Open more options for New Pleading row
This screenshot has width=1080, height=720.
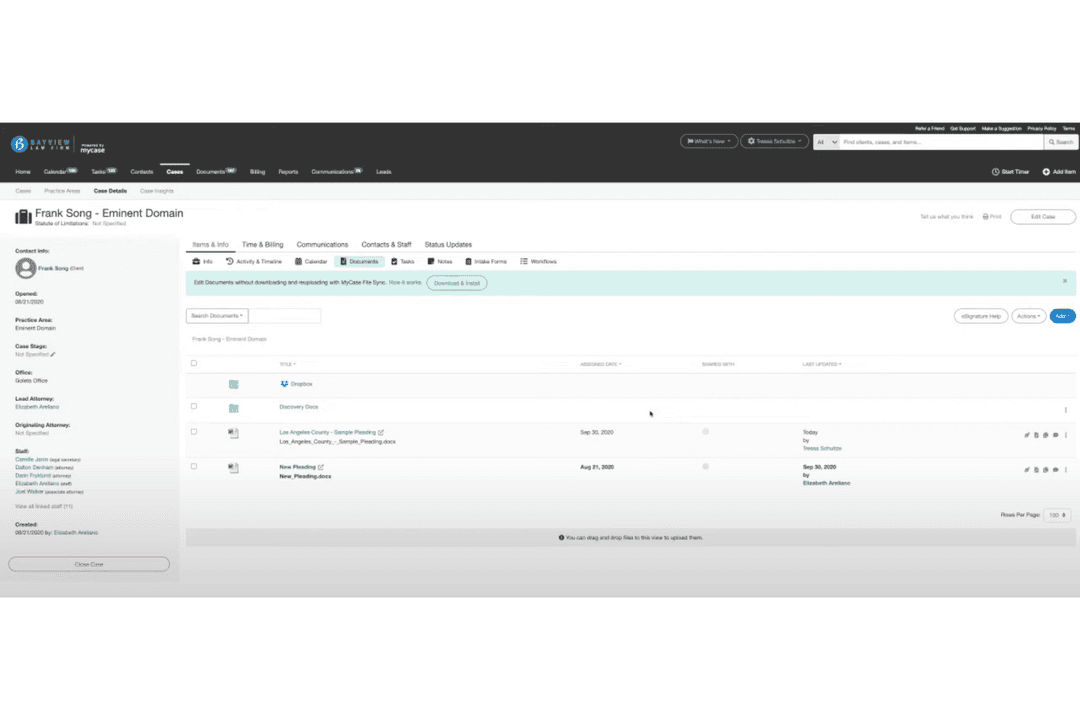point(1066,470)
